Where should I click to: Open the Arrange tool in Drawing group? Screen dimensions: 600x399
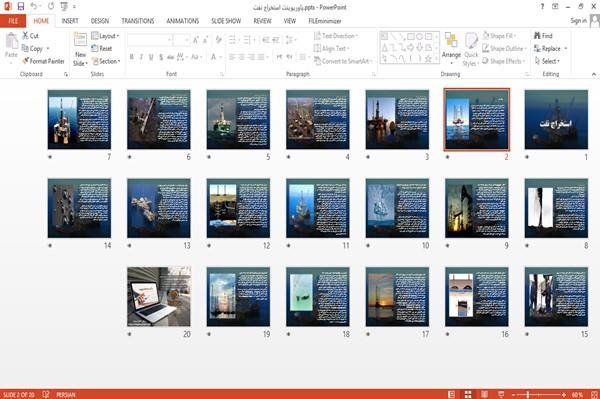pyautogui.click(x=451, y=48)
